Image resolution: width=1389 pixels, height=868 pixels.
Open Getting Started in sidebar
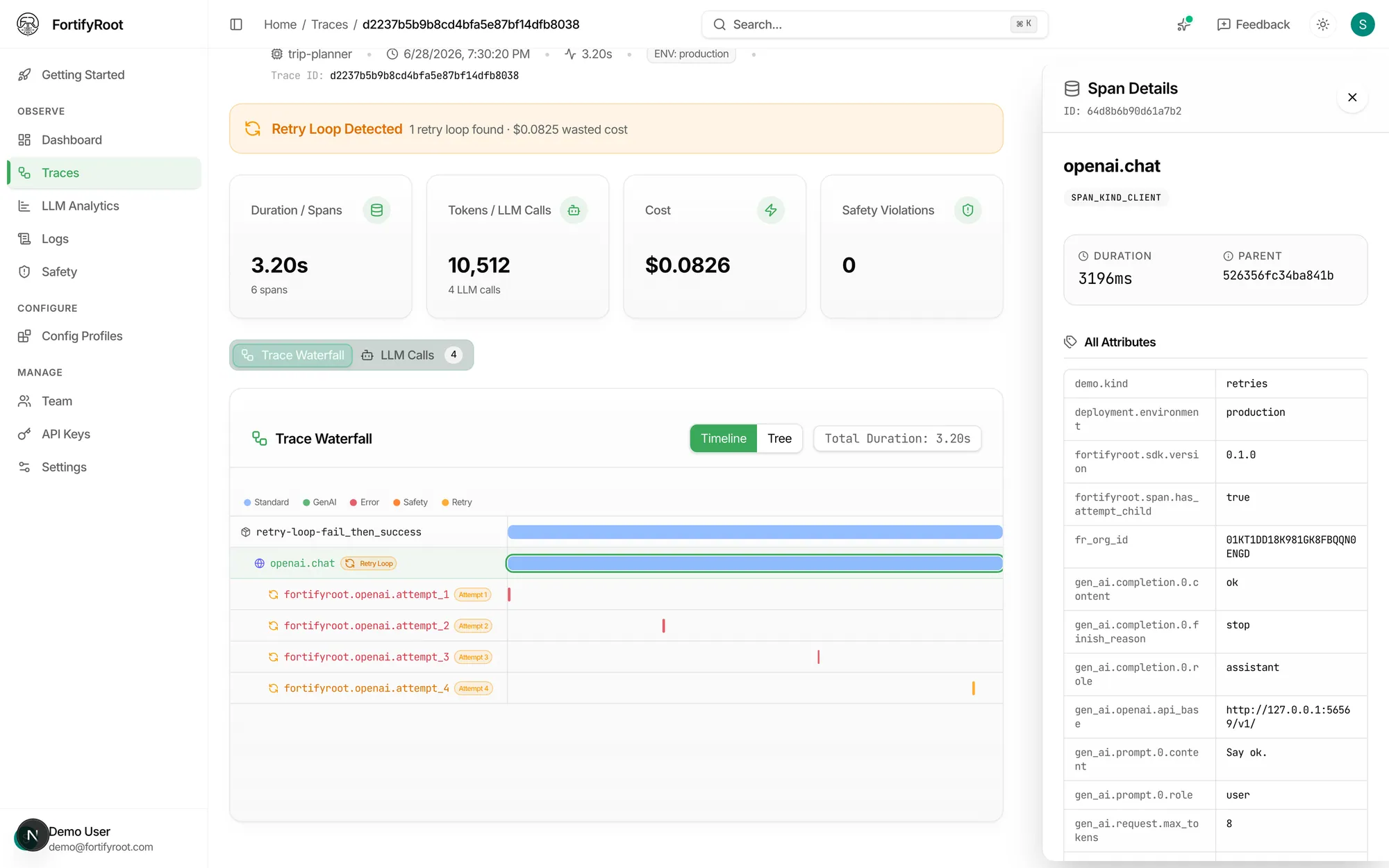pos(104,75)
